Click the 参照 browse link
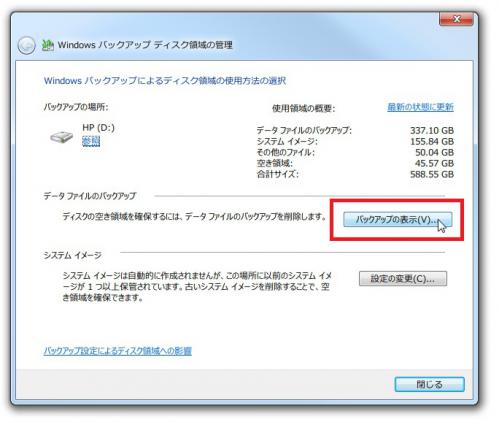 (x=91, y=142)
